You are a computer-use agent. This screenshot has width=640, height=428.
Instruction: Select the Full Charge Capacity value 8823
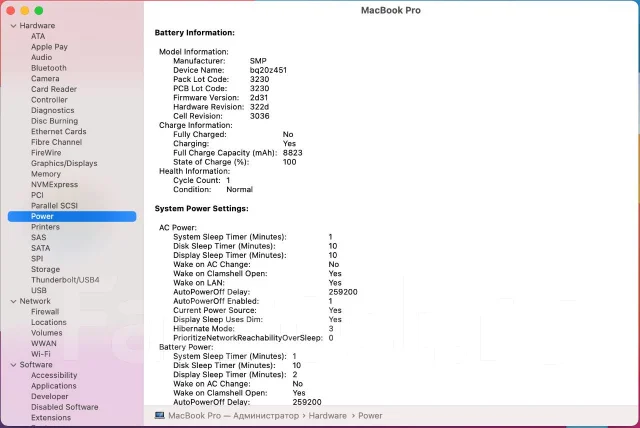click(x=293, y=153)
